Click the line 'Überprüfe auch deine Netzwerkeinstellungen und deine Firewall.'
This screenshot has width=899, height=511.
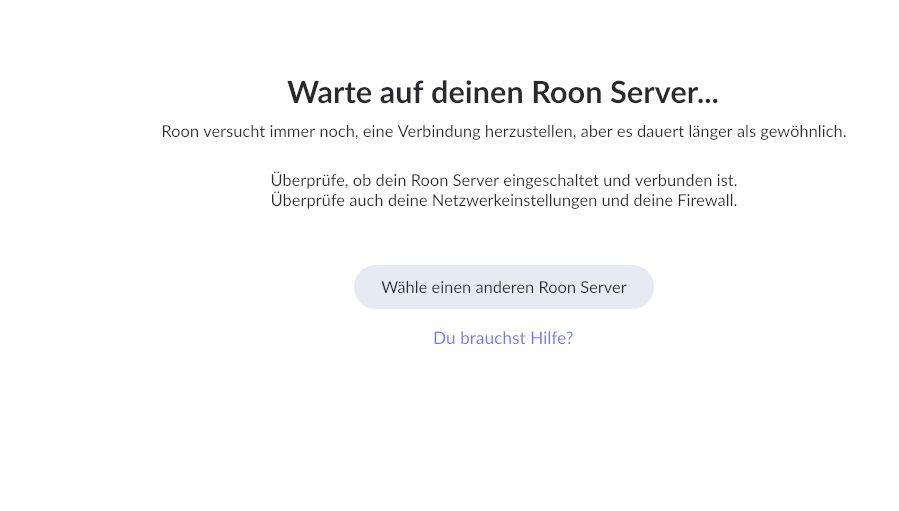click(504, 200)
